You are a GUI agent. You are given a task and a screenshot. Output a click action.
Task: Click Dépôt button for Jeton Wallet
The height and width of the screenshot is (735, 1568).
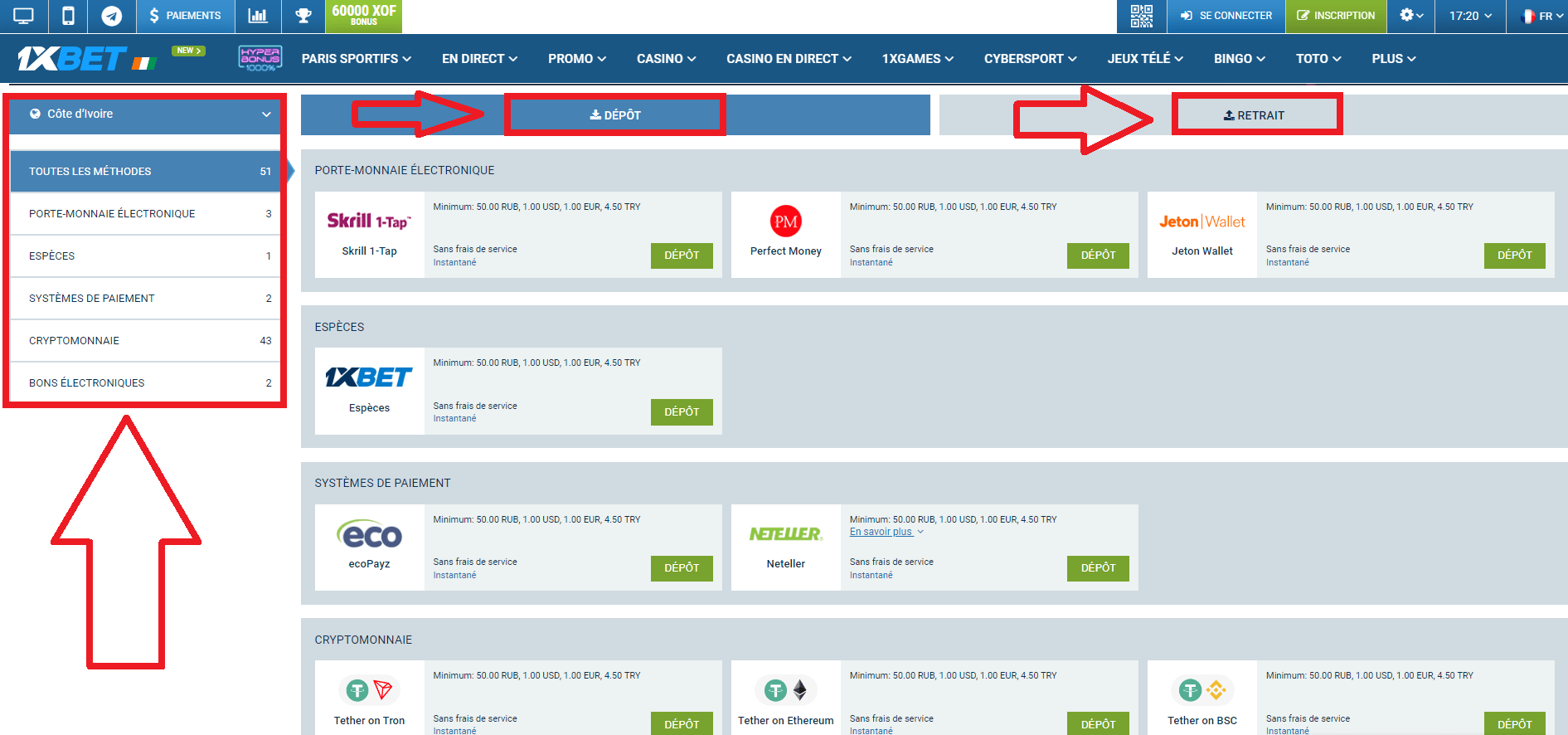(x=1514, y=256)
